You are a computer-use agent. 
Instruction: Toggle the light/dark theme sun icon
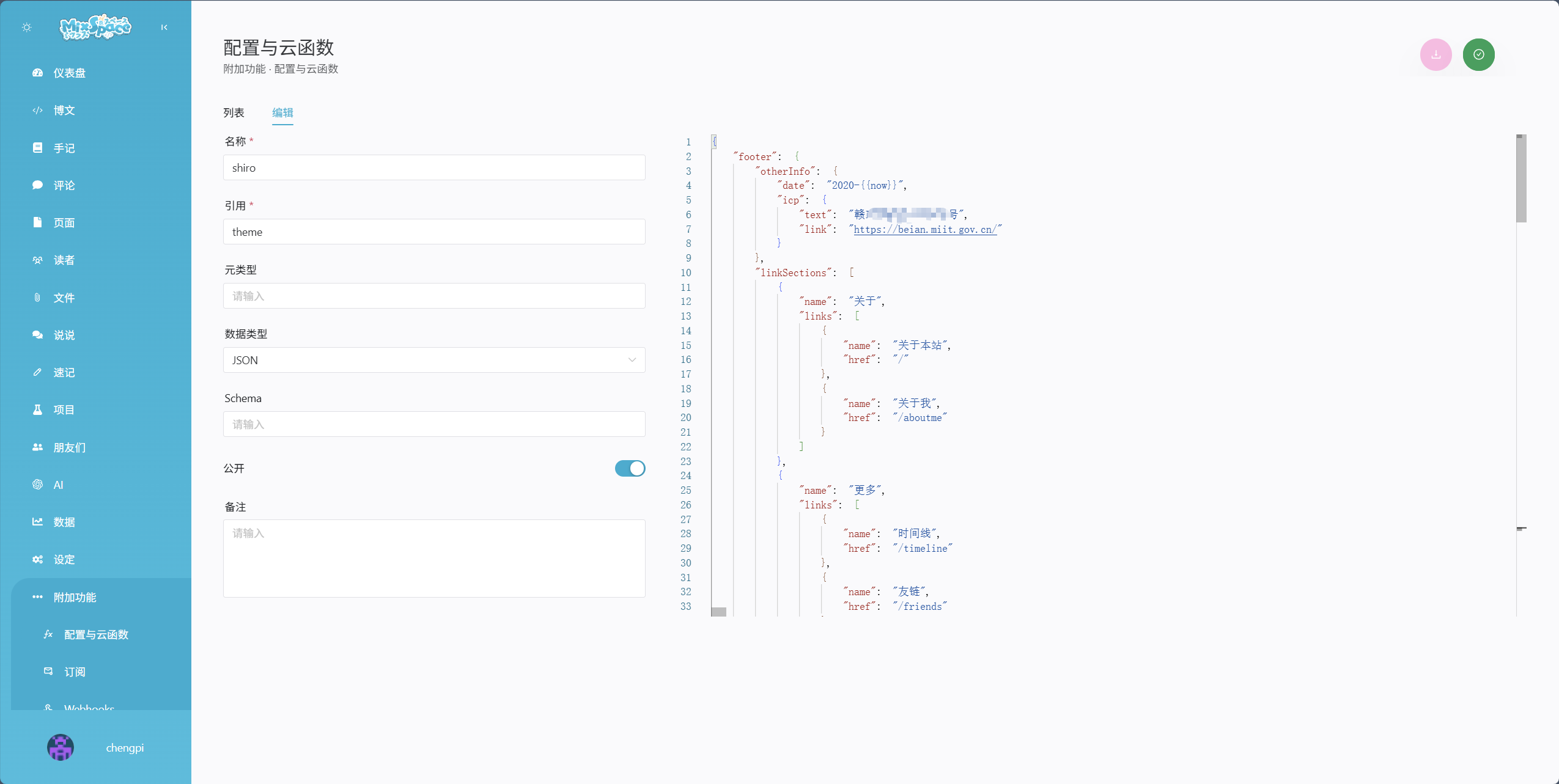[x=26, y=27]
